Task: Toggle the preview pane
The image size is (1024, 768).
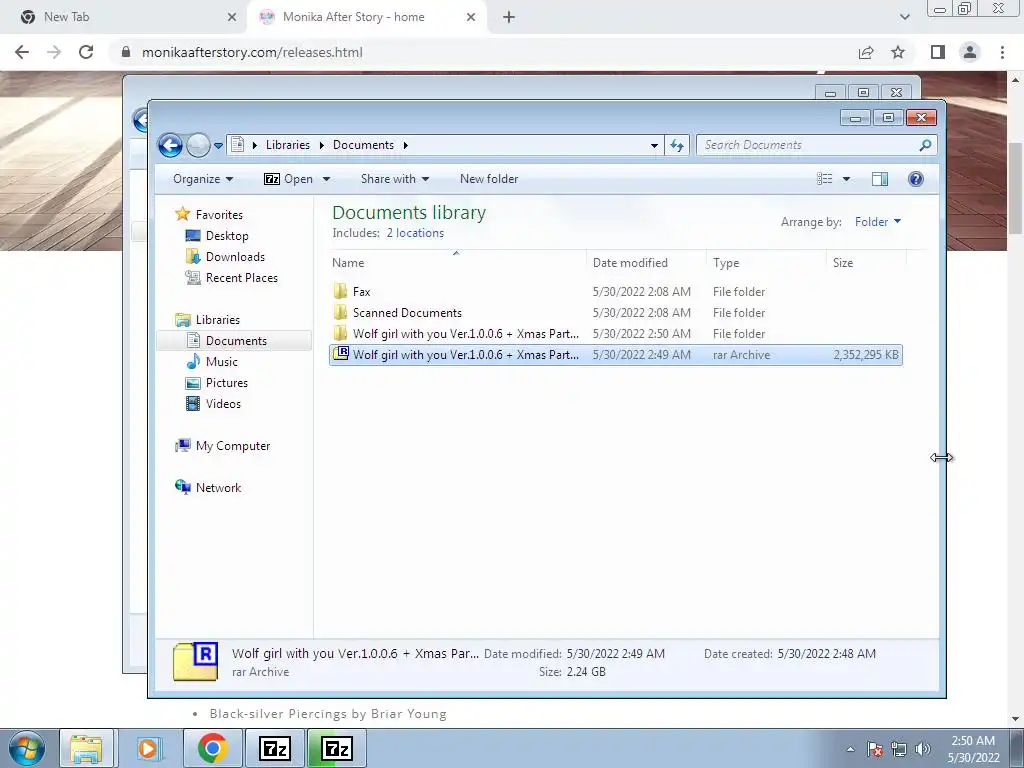Action: pos(880,179)
